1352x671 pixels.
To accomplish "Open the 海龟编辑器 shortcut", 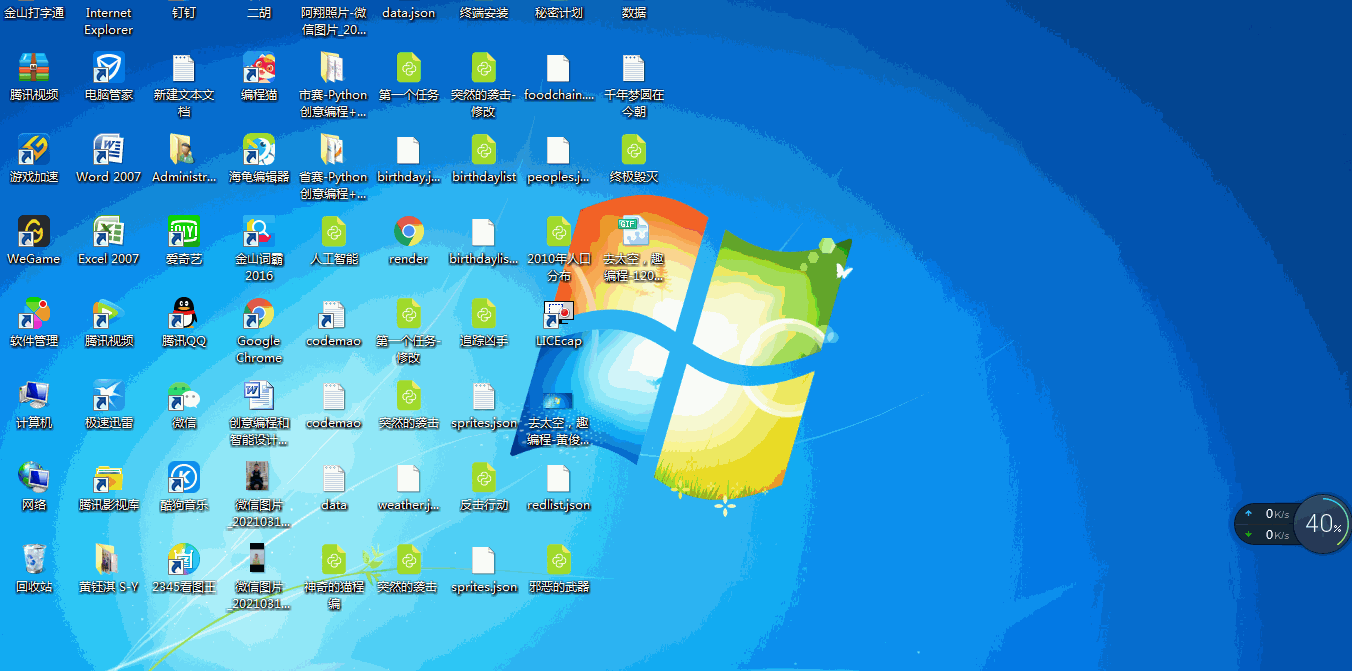I will [x=259, y=150].
